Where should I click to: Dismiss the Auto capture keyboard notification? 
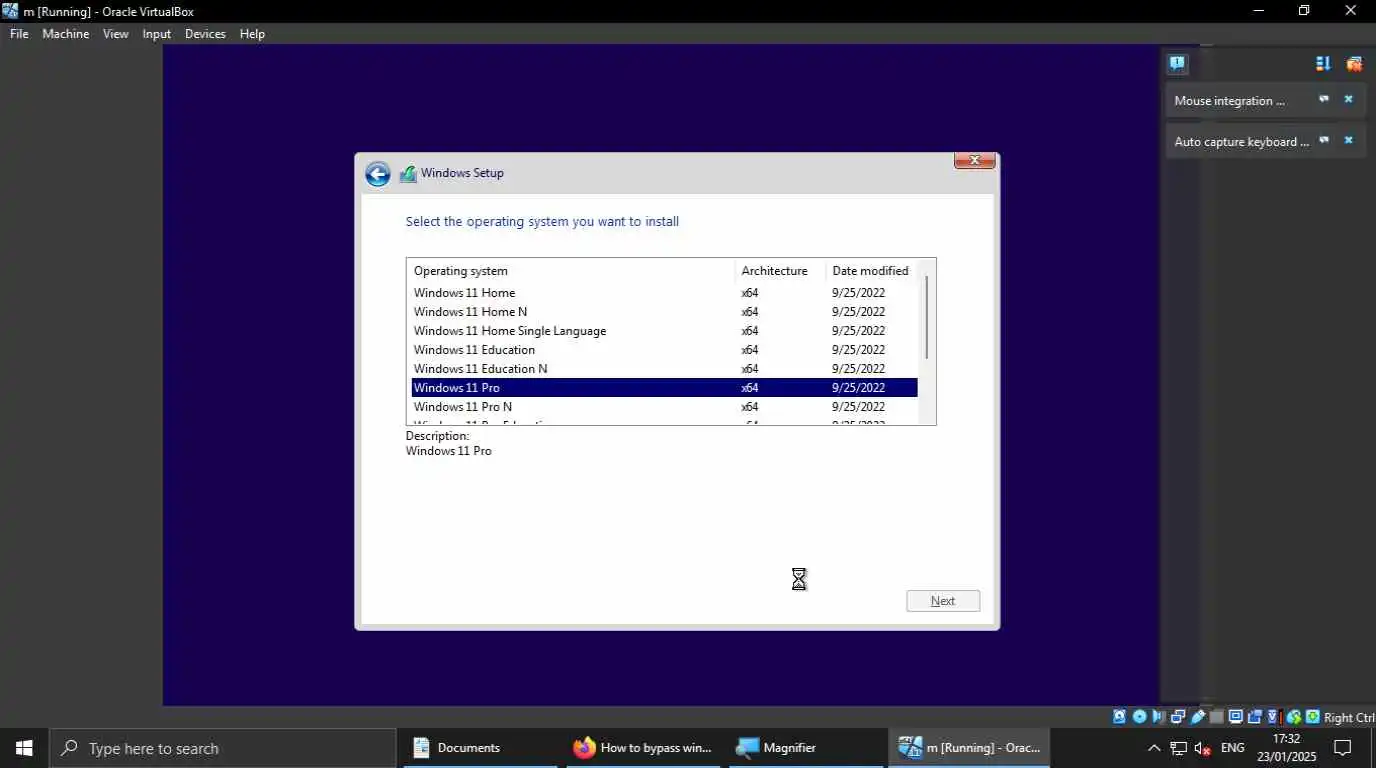[x=1348, y=141]
